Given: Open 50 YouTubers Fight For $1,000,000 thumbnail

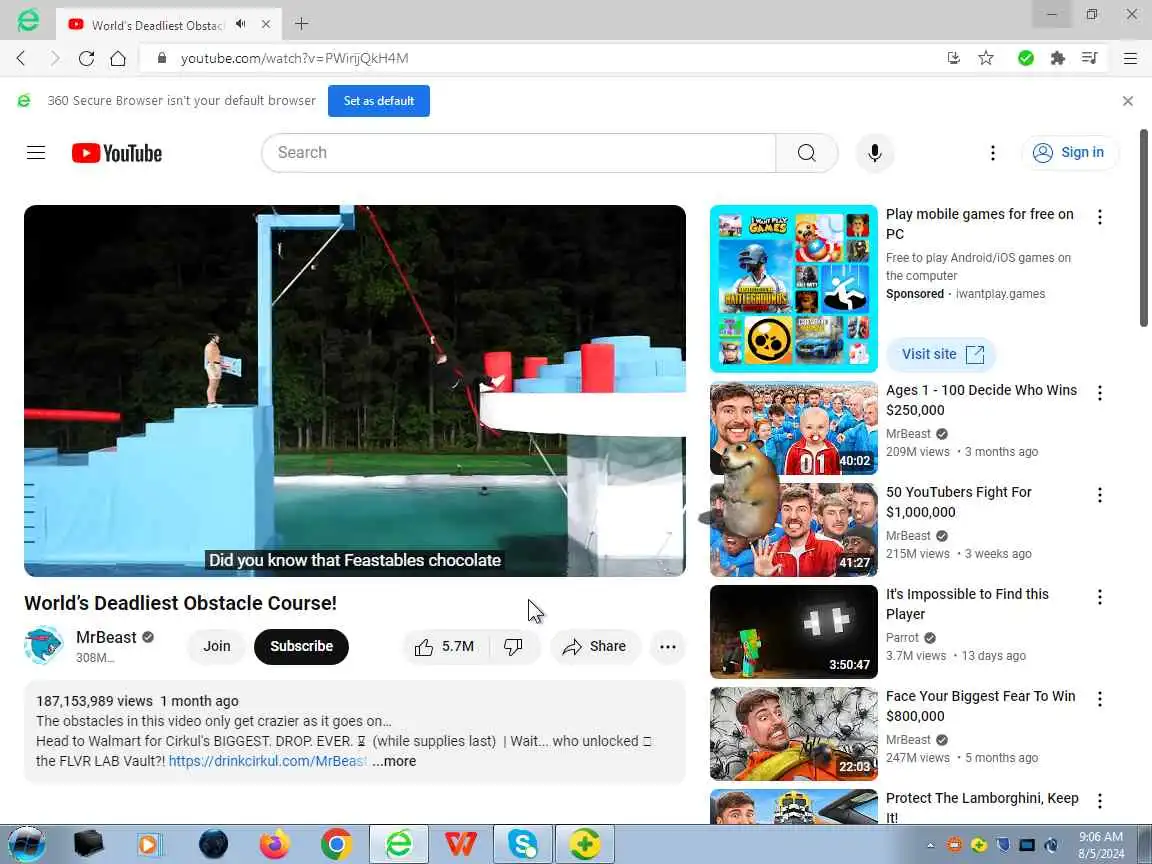Looking at the screenshot, I should [793, 530].
